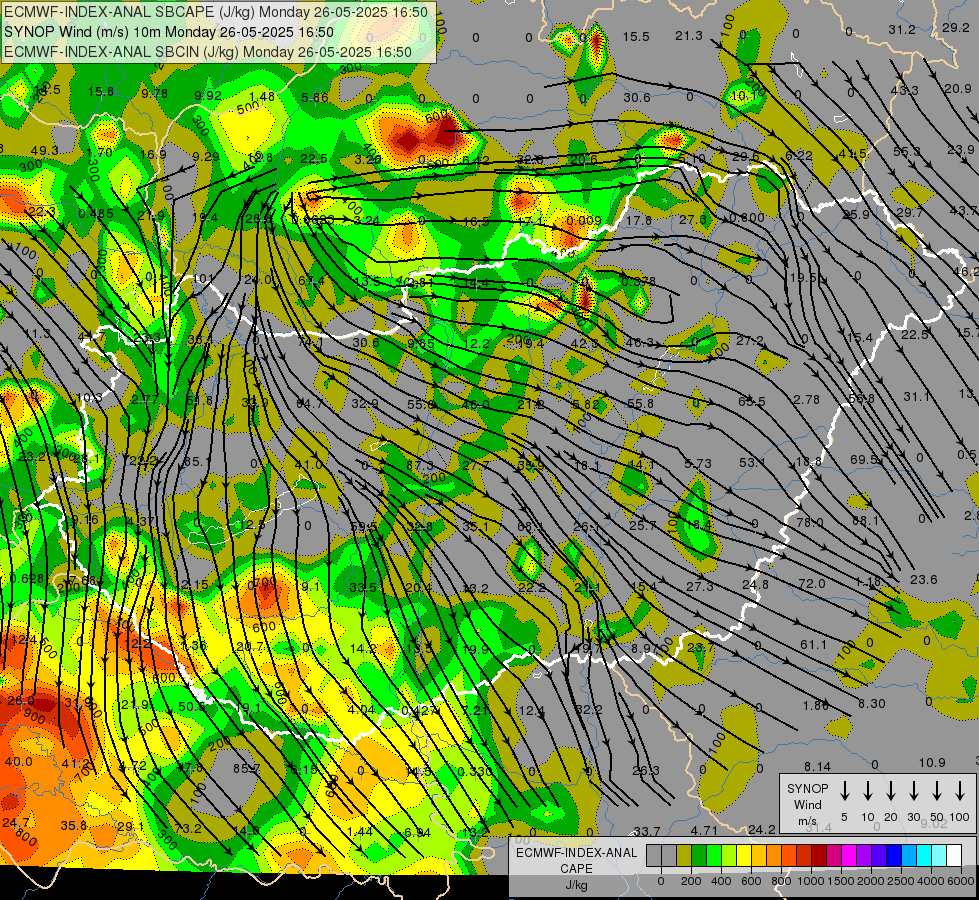Click the SBCIN value 55.3 on map
Image resolution: width=979 pixels, height=900 pixels.
pos(907,151)
